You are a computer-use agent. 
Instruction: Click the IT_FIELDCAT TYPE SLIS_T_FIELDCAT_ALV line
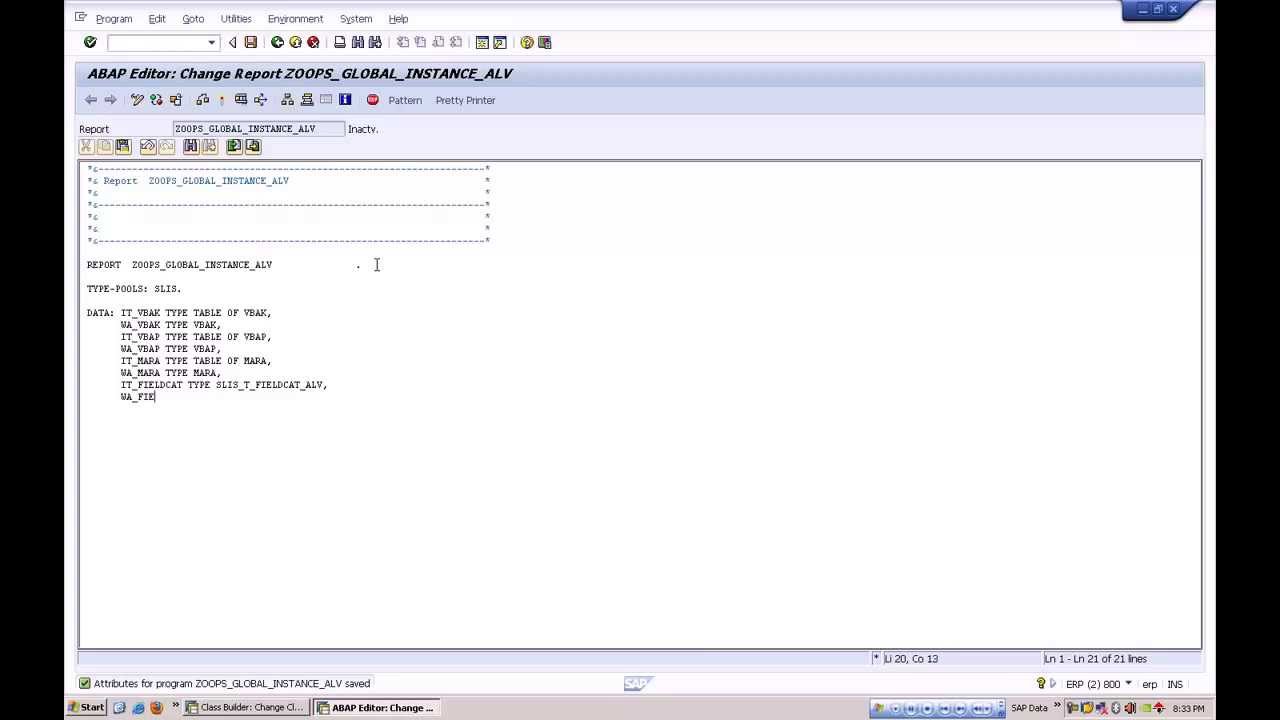coord(224,385)
